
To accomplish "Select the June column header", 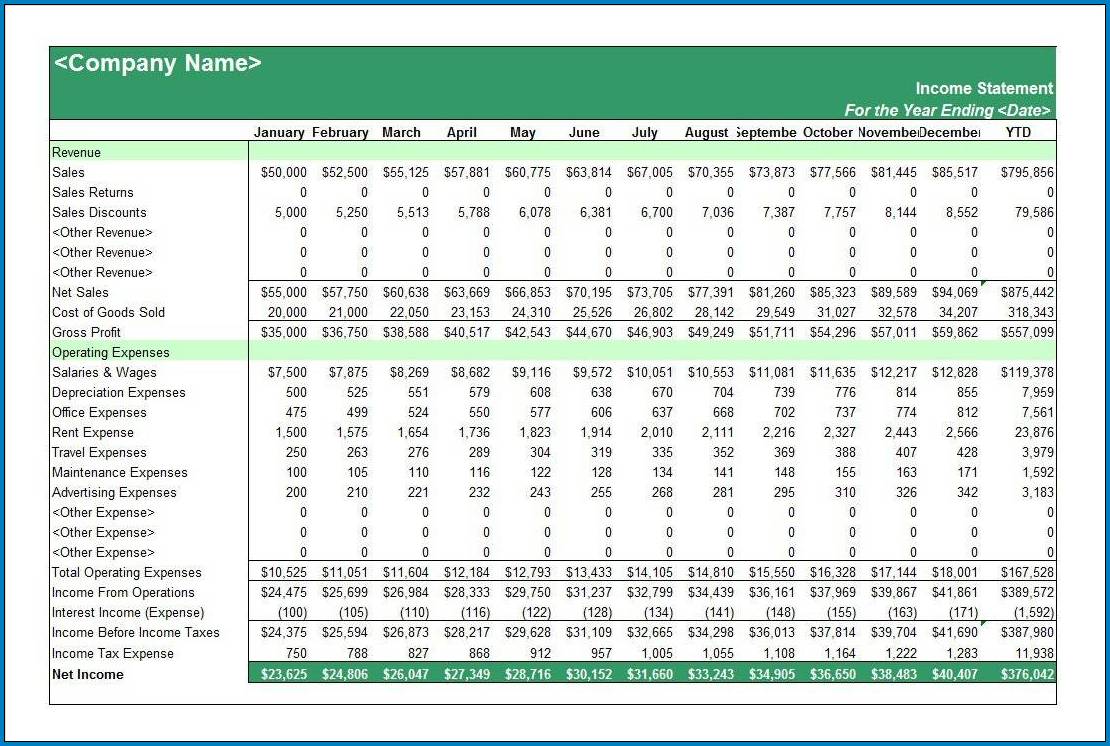I will pyautogui.click(x=584, y=132).
